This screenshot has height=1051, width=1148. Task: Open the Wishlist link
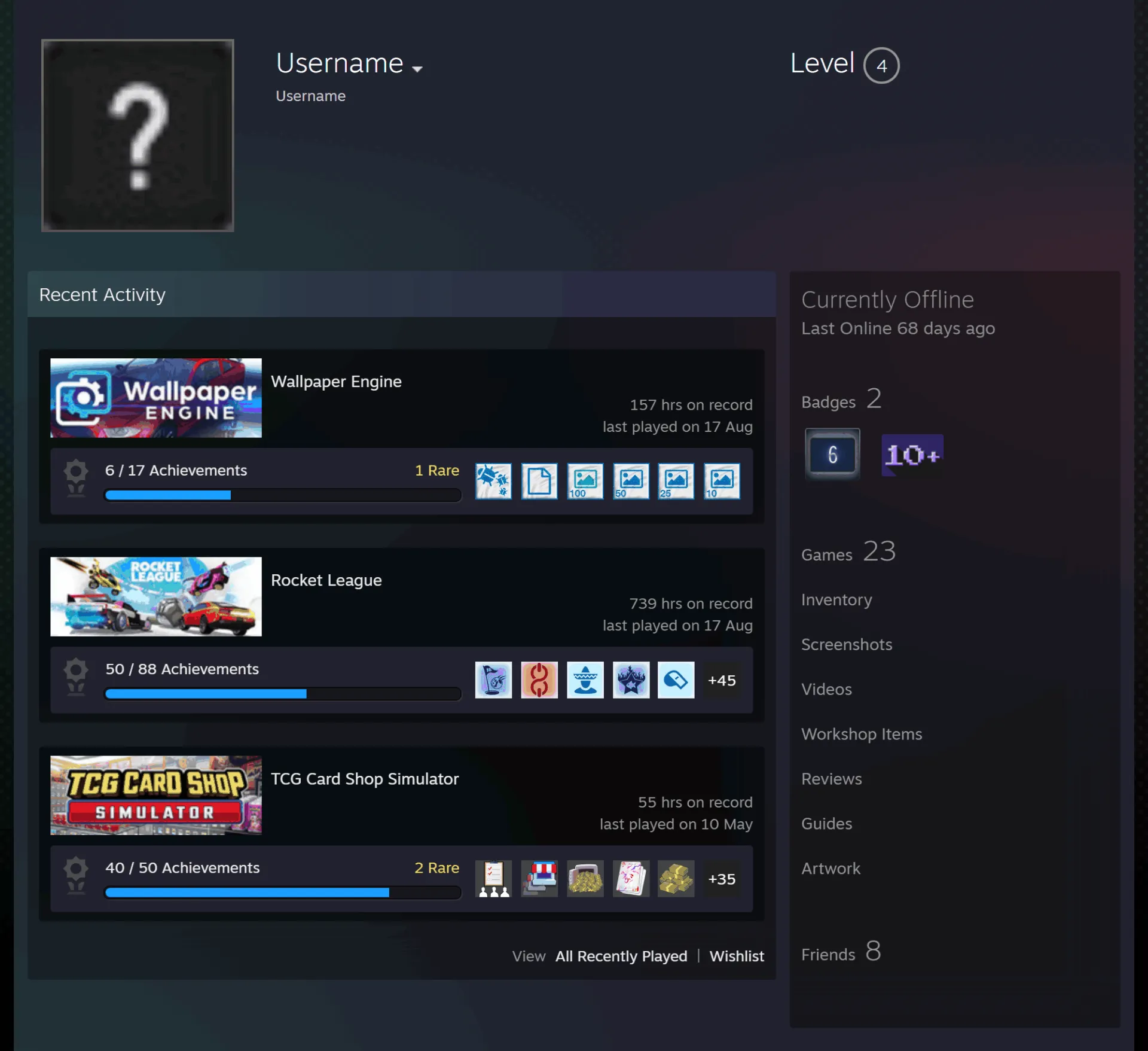point(737,956)
